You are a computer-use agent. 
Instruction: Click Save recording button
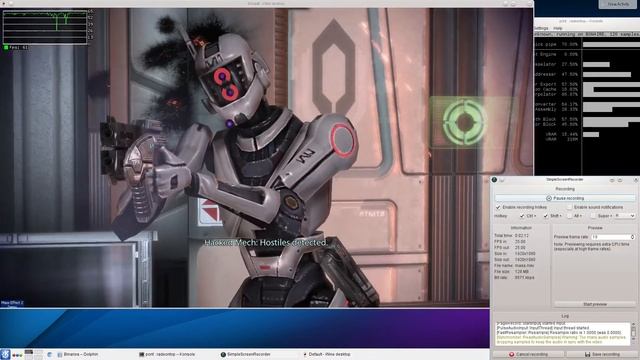[x=602, y=354]
